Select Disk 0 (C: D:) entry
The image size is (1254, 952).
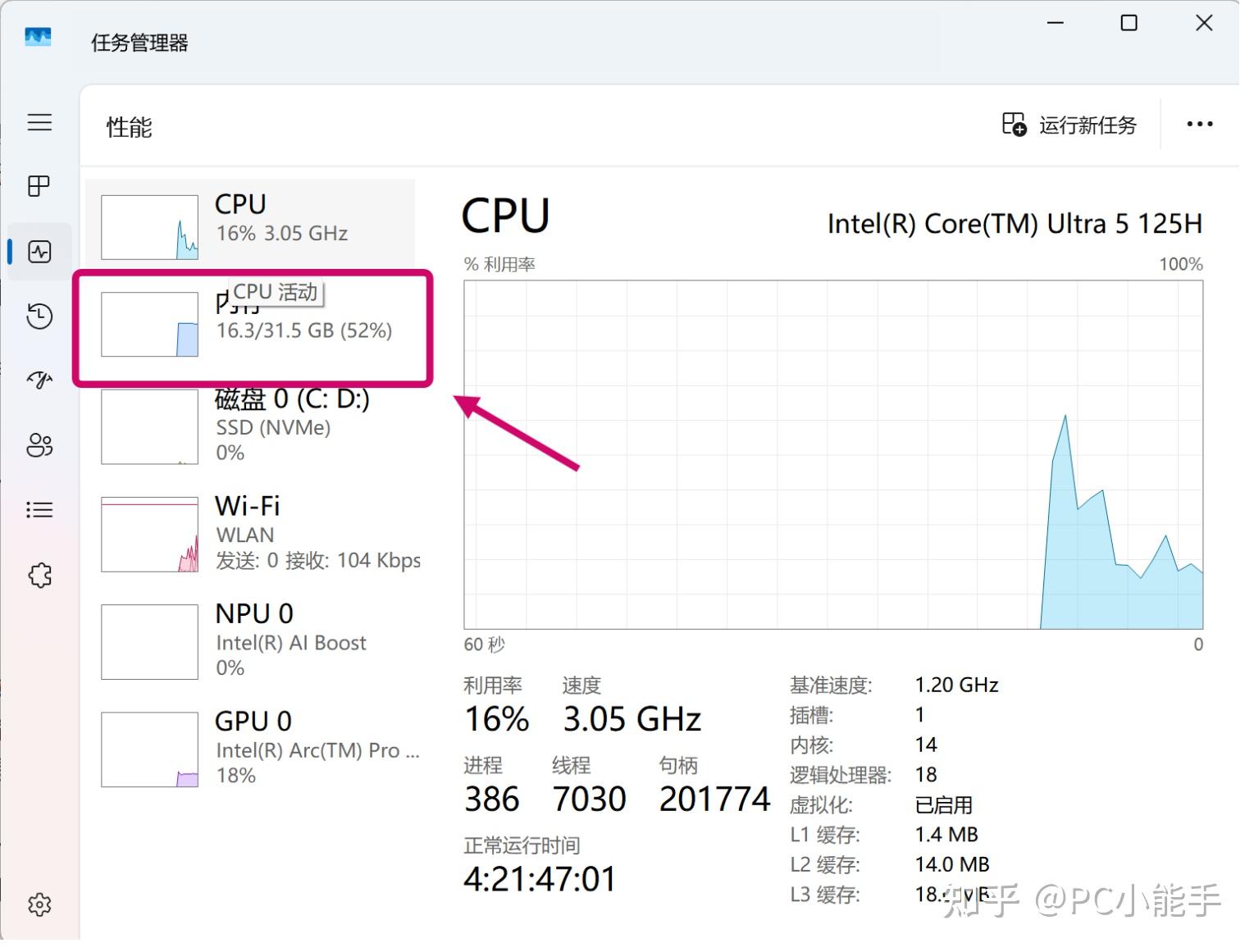point(250,426)
